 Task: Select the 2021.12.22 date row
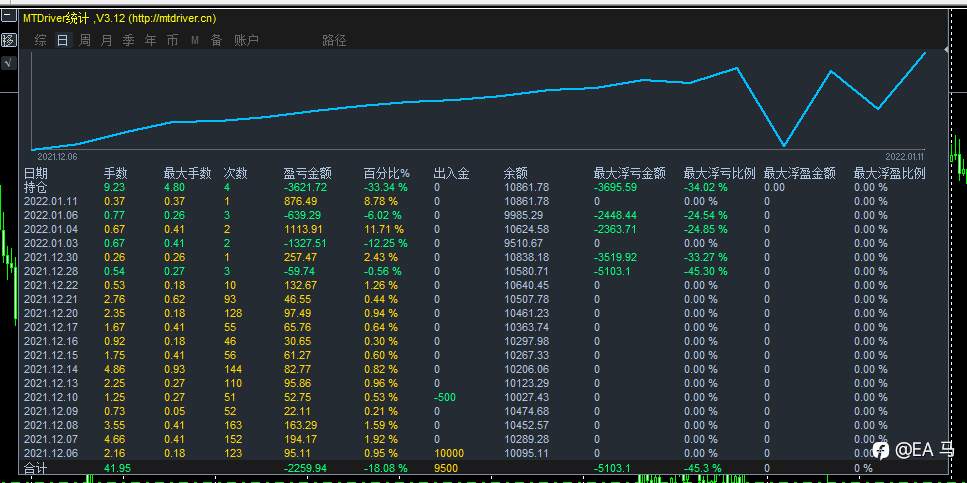pos(49,285)
